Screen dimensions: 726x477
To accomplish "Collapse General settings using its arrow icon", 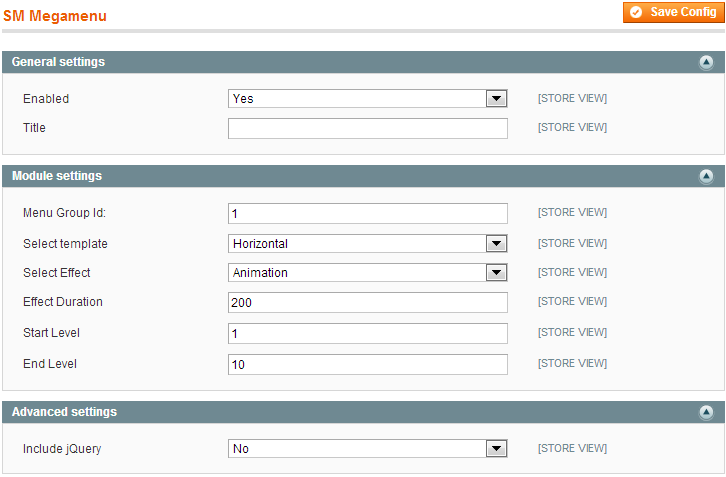I will coord(706,62).
